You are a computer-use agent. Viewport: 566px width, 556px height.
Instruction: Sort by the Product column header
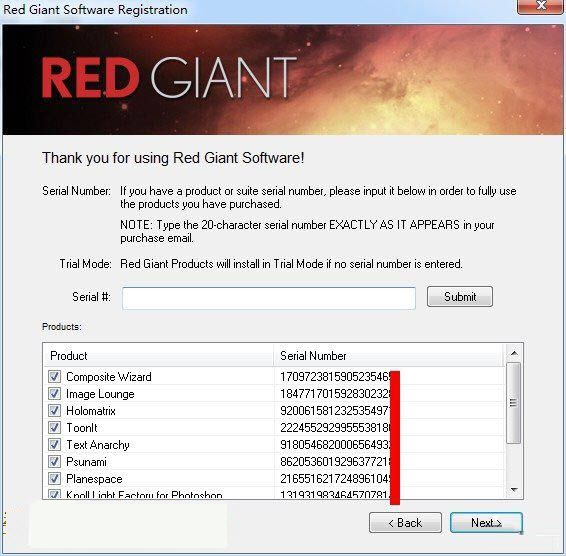click(x=158, y=356)
